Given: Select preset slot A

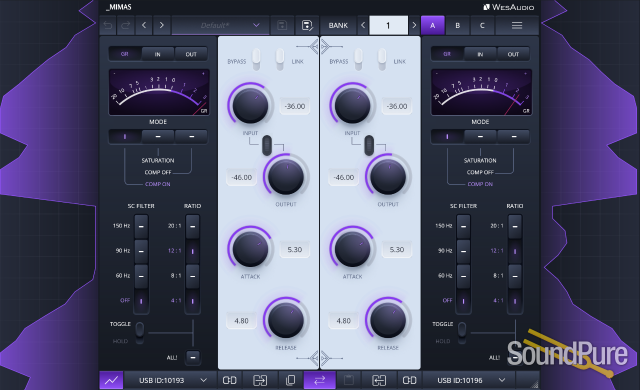Looking at the screenshot, I should coord(433,25).
